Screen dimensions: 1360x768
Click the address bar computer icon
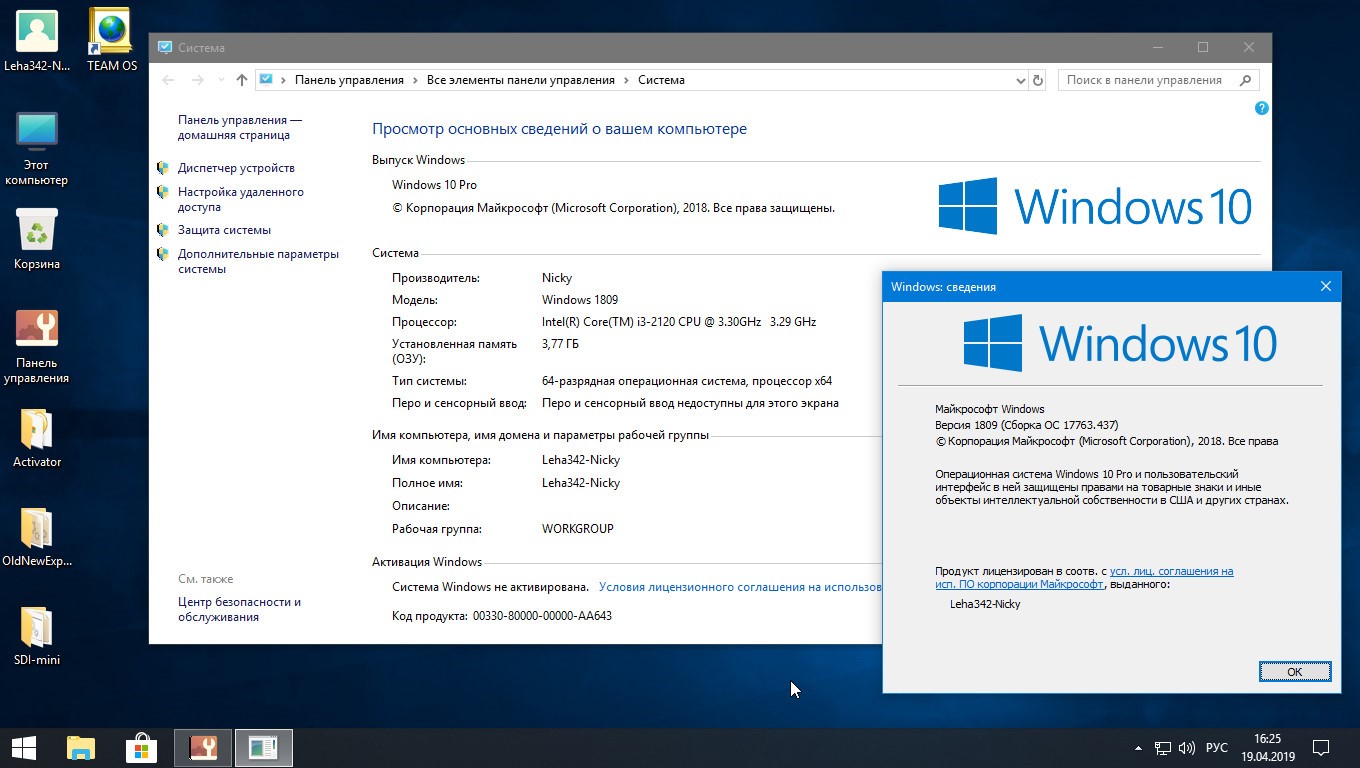pyautogui.click(x=266, y=79)
